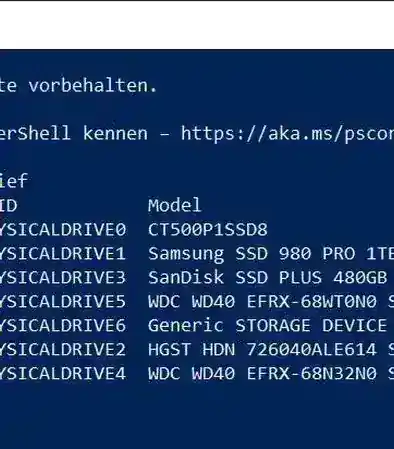Click the PHYSICALDRIVE6 device ID
Image resolution: width=394 pixels, height=449 pixels.
[63, 325]
